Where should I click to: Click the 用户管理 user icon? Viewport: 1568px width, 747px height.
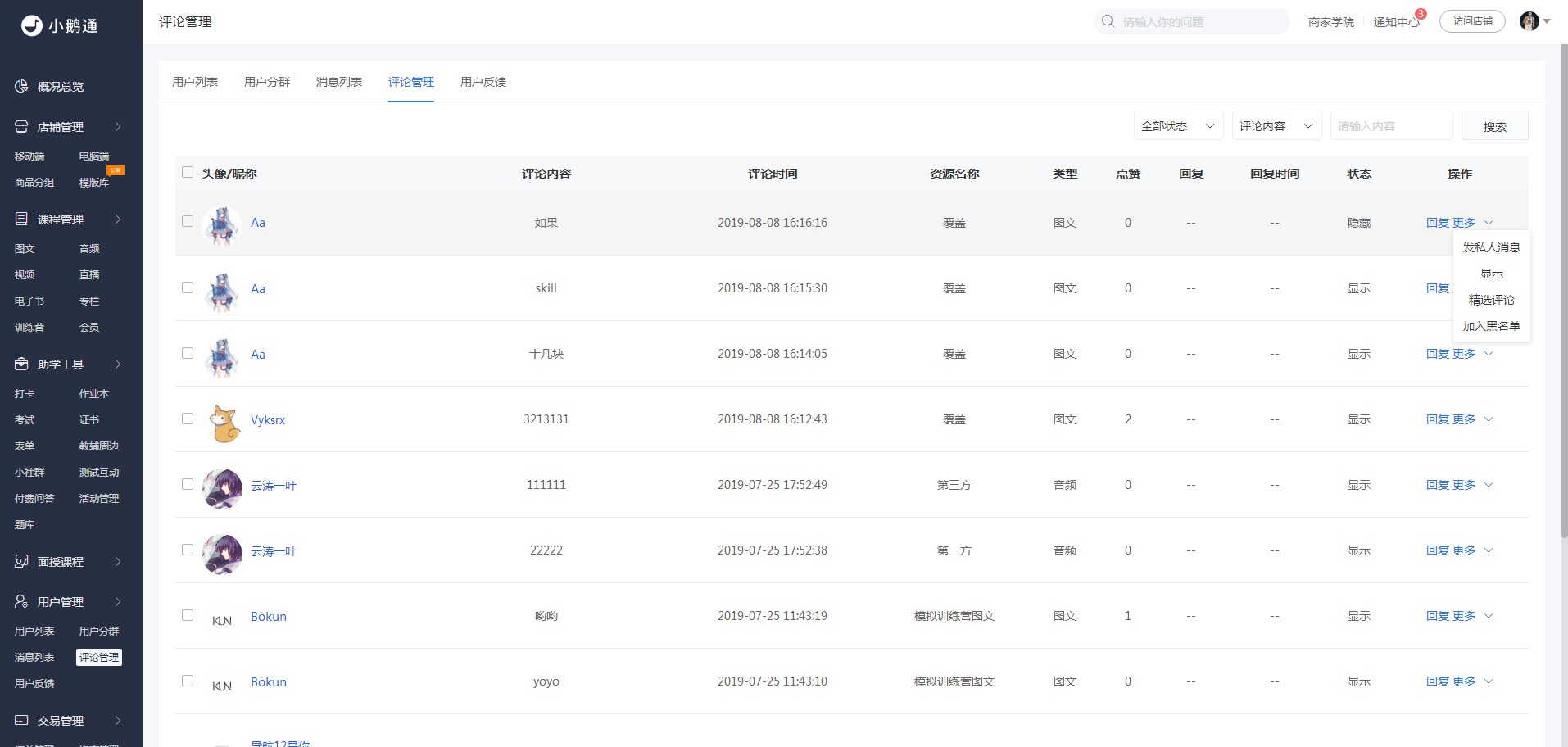pyautogui.click(x=21, y=601)
